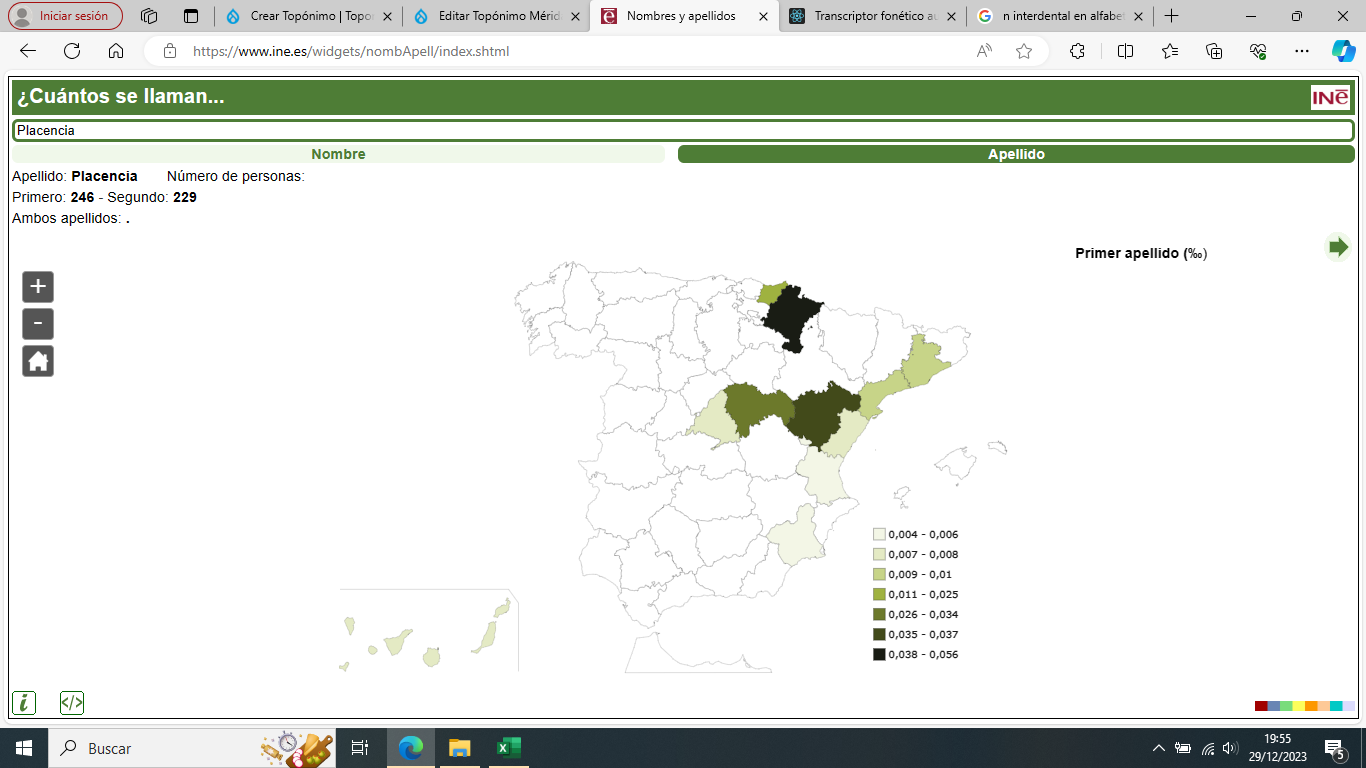The width and height of the screenshot is (1366, 768).
Task: Open the information icon at bottom left
Action: tap(24, 703)
